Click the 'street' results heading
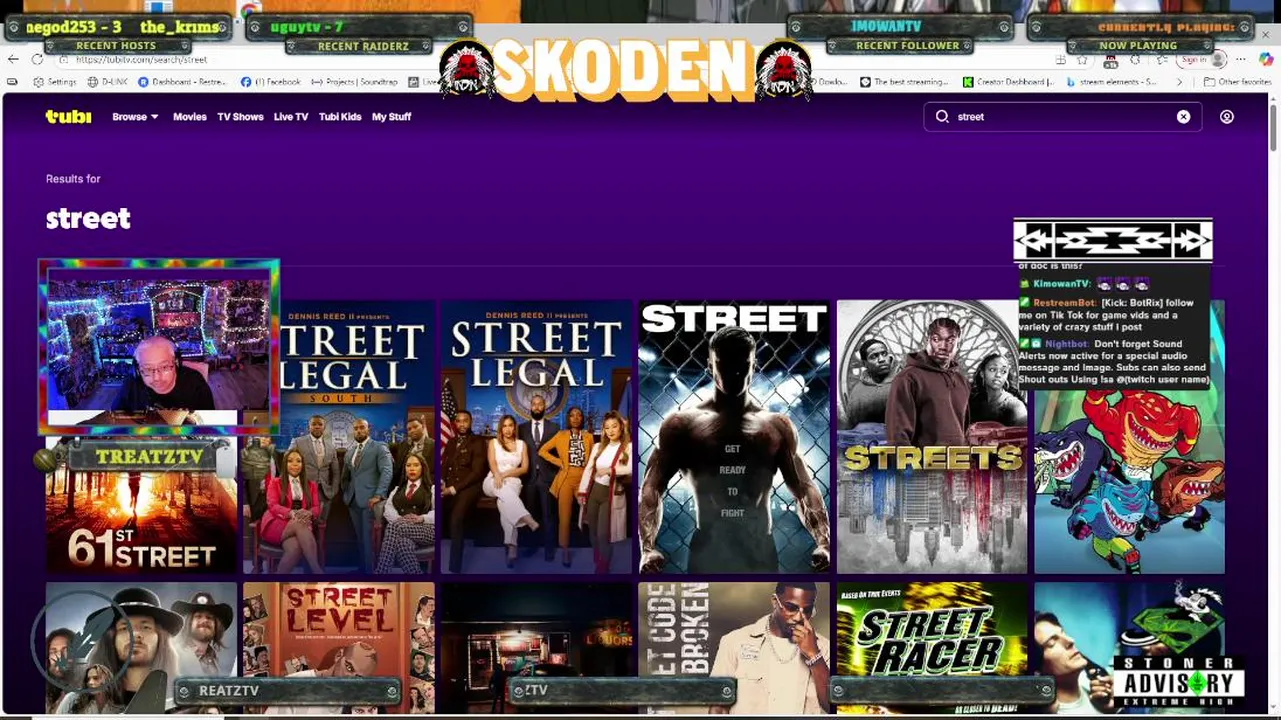 tap(88, 219)
